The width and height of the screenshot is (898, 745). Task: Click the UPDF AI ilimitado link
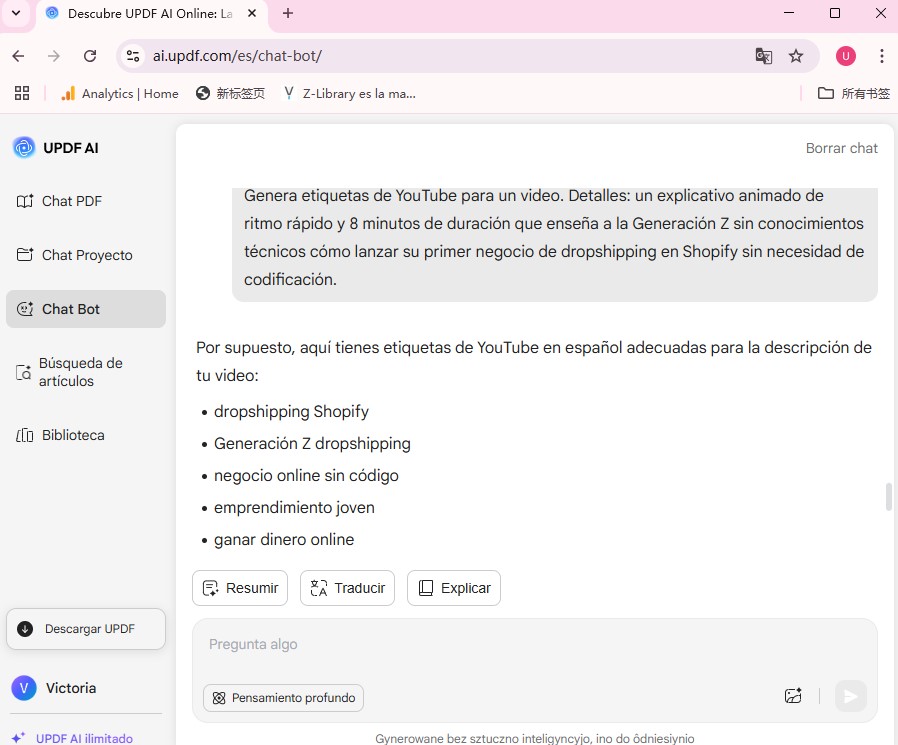[x=84, y=739]
